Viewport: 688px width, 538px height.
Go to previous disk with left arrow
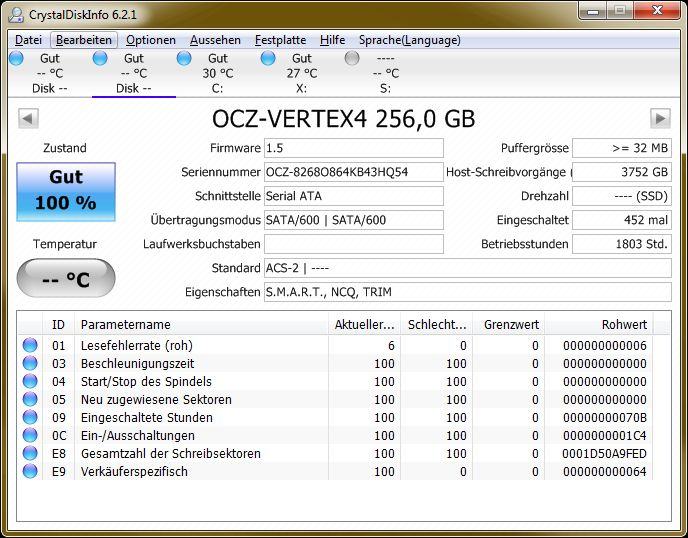pos(29,118)
